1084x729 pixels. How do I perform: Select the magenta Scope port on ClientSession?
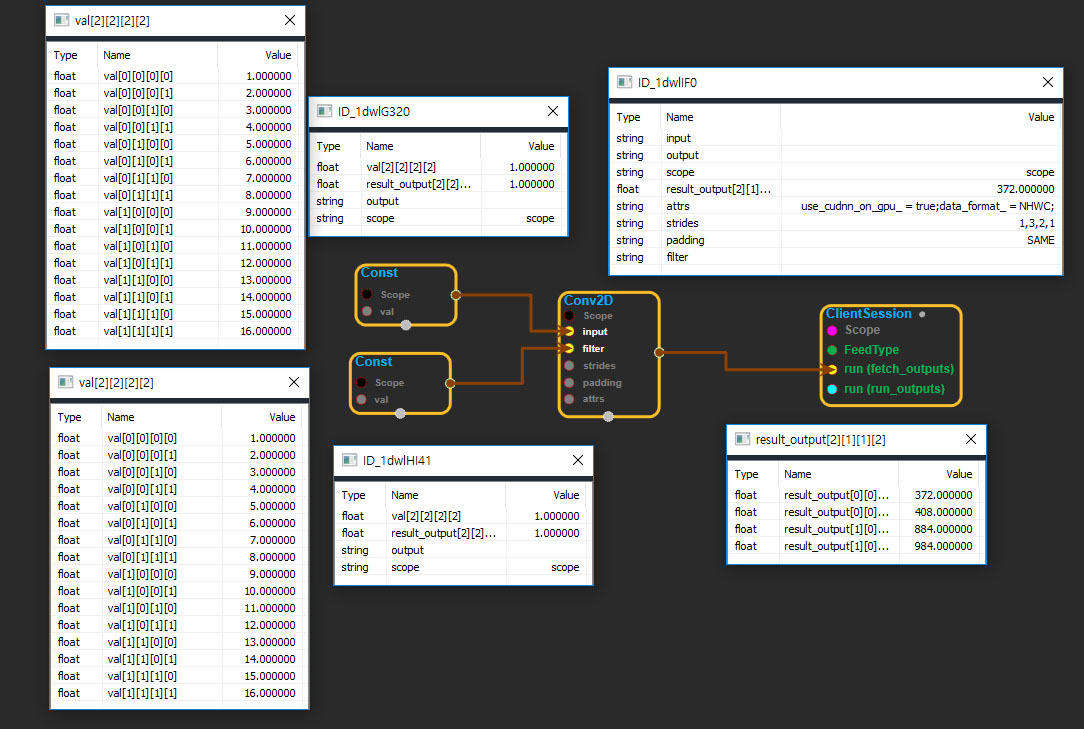[832, 330]
